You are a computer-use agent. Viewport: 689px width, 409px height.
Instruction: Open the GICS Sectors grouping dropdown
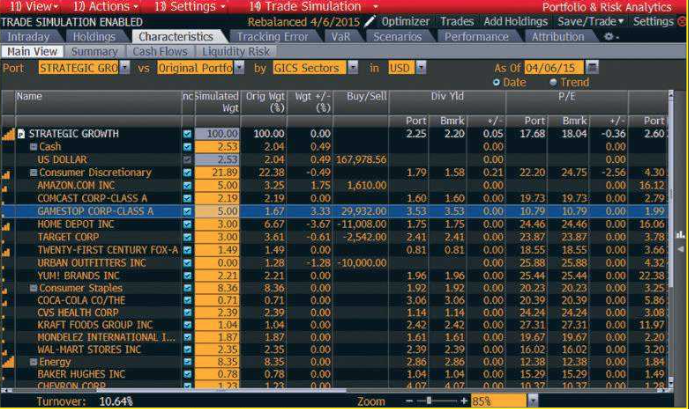pos(353,68)
